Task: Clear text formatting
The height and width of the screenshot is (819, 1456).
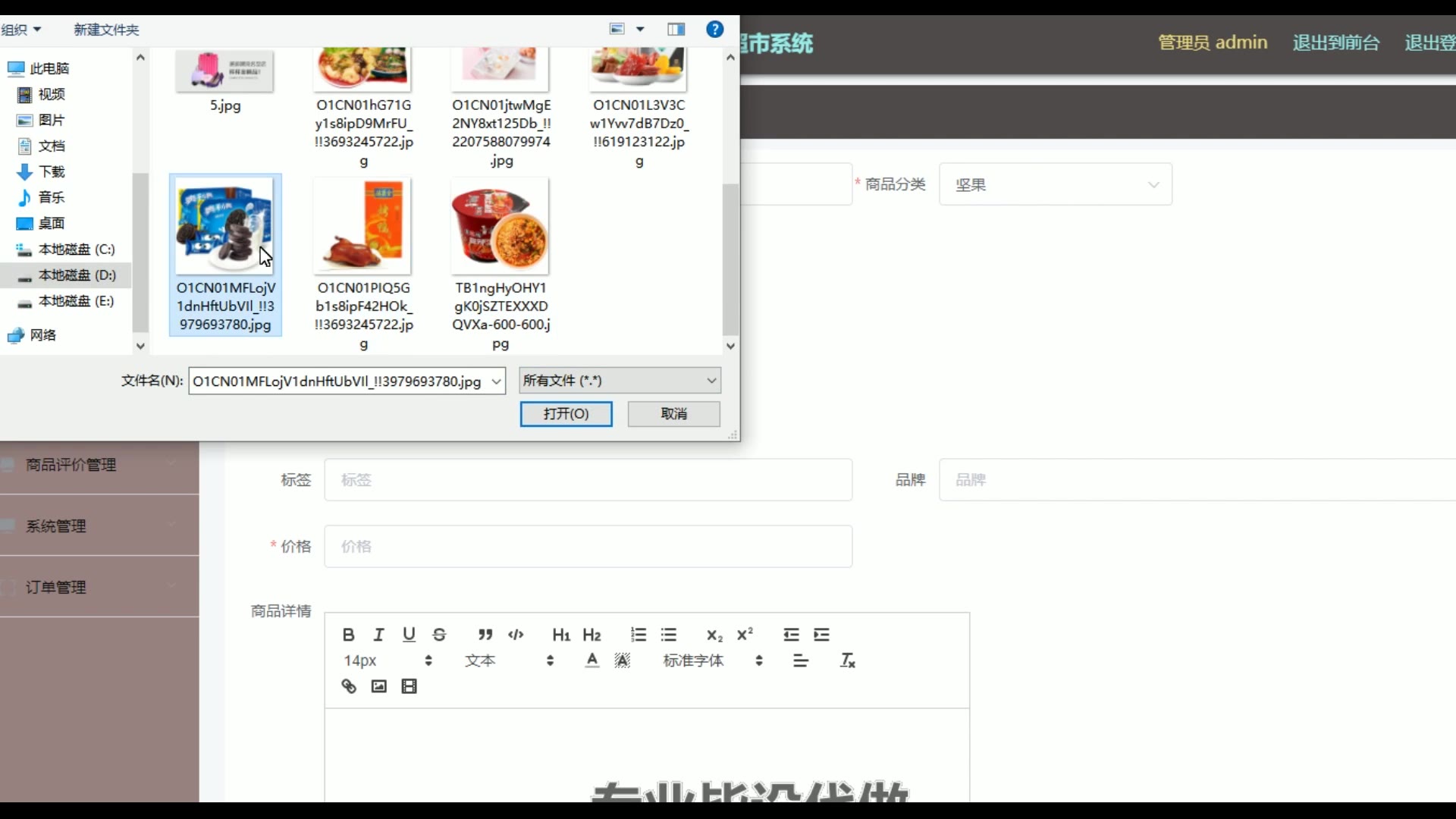Action: (x=847, y=661)
